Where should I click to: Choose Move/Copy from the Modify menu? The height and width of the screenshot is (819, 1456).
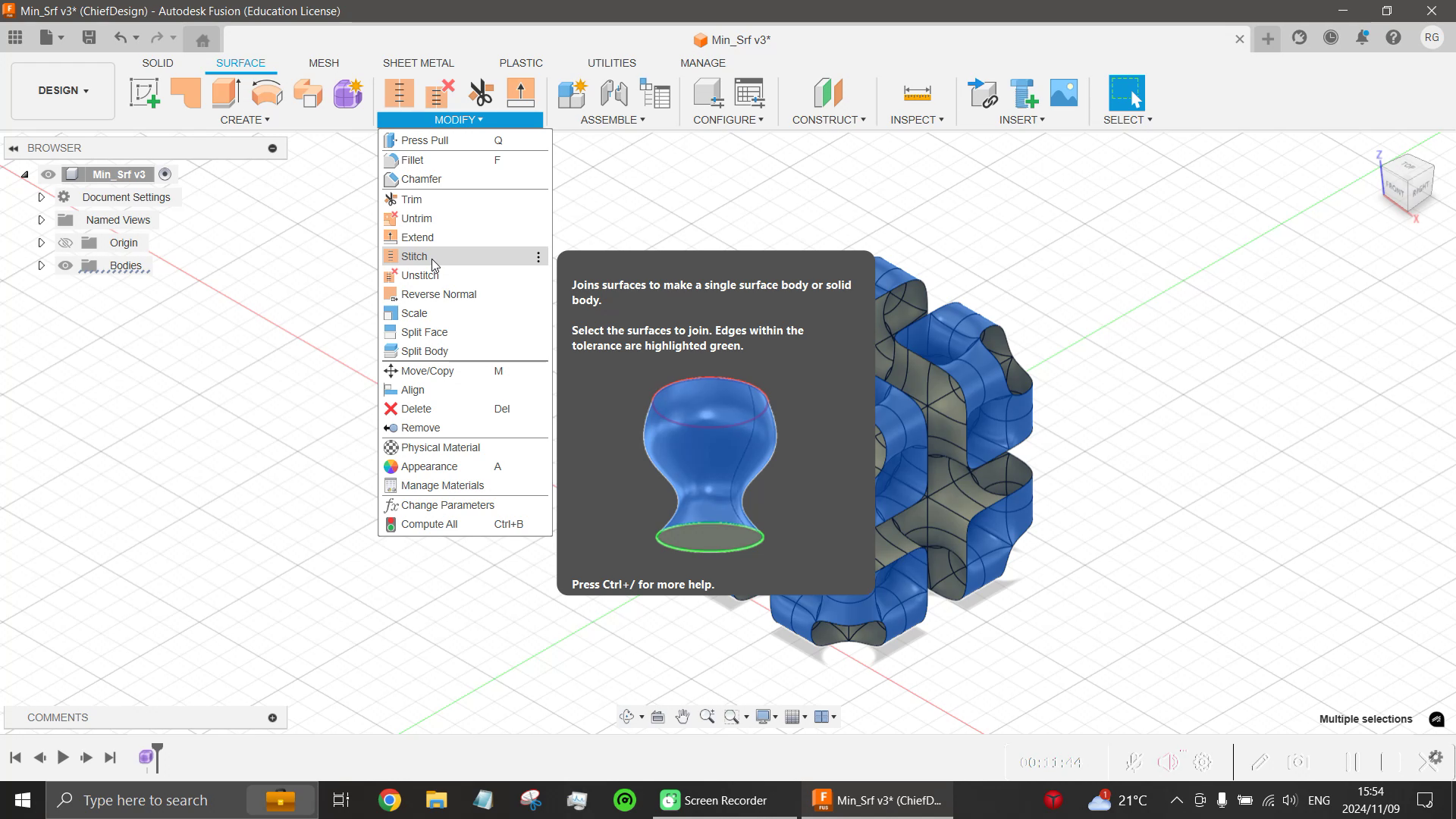pyautogui.click(x=465, y=371)
